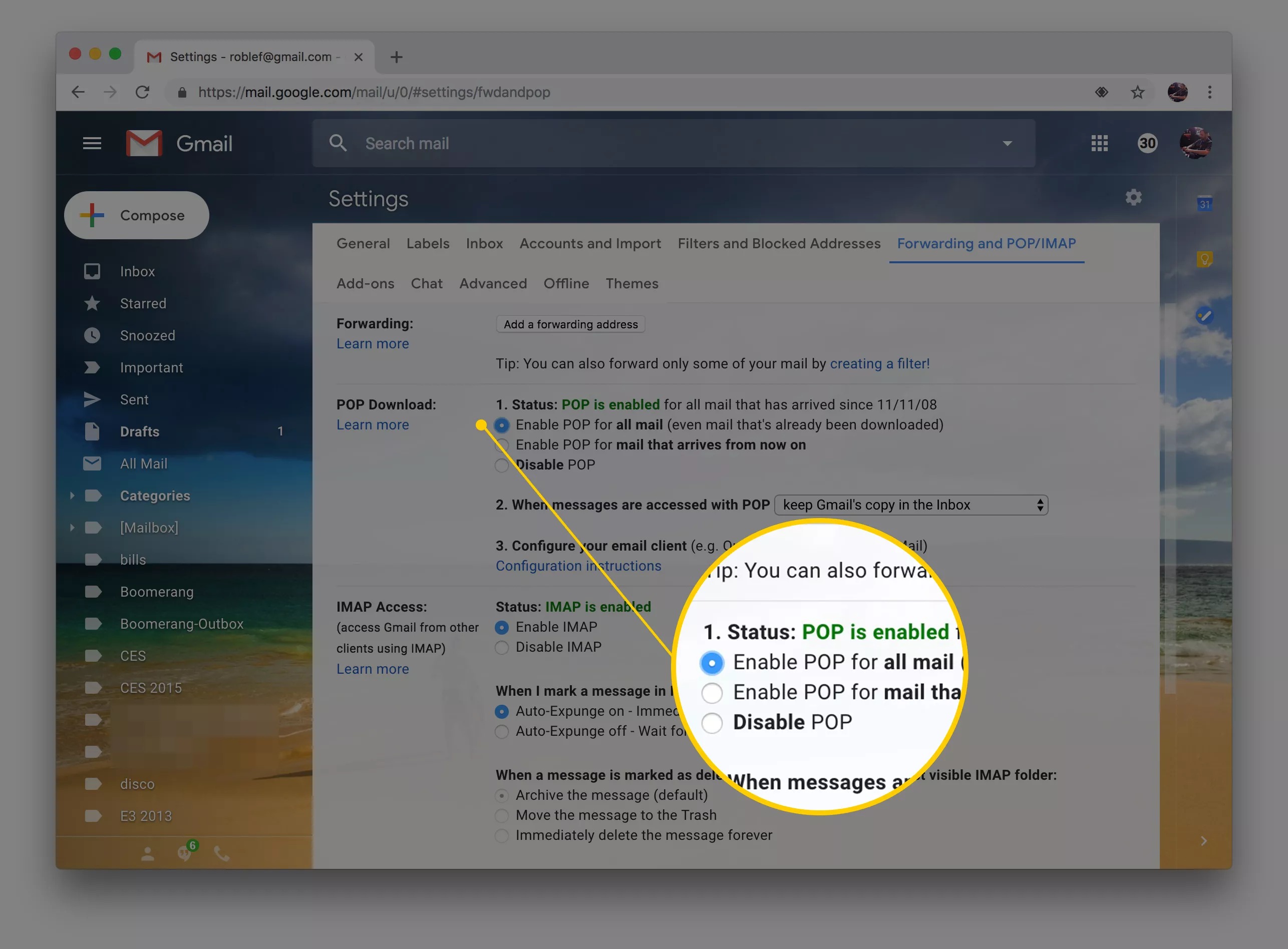Open the Google apps grid
The width and height of the screenshot is (1288, 949).
(x=1099, y=143)
